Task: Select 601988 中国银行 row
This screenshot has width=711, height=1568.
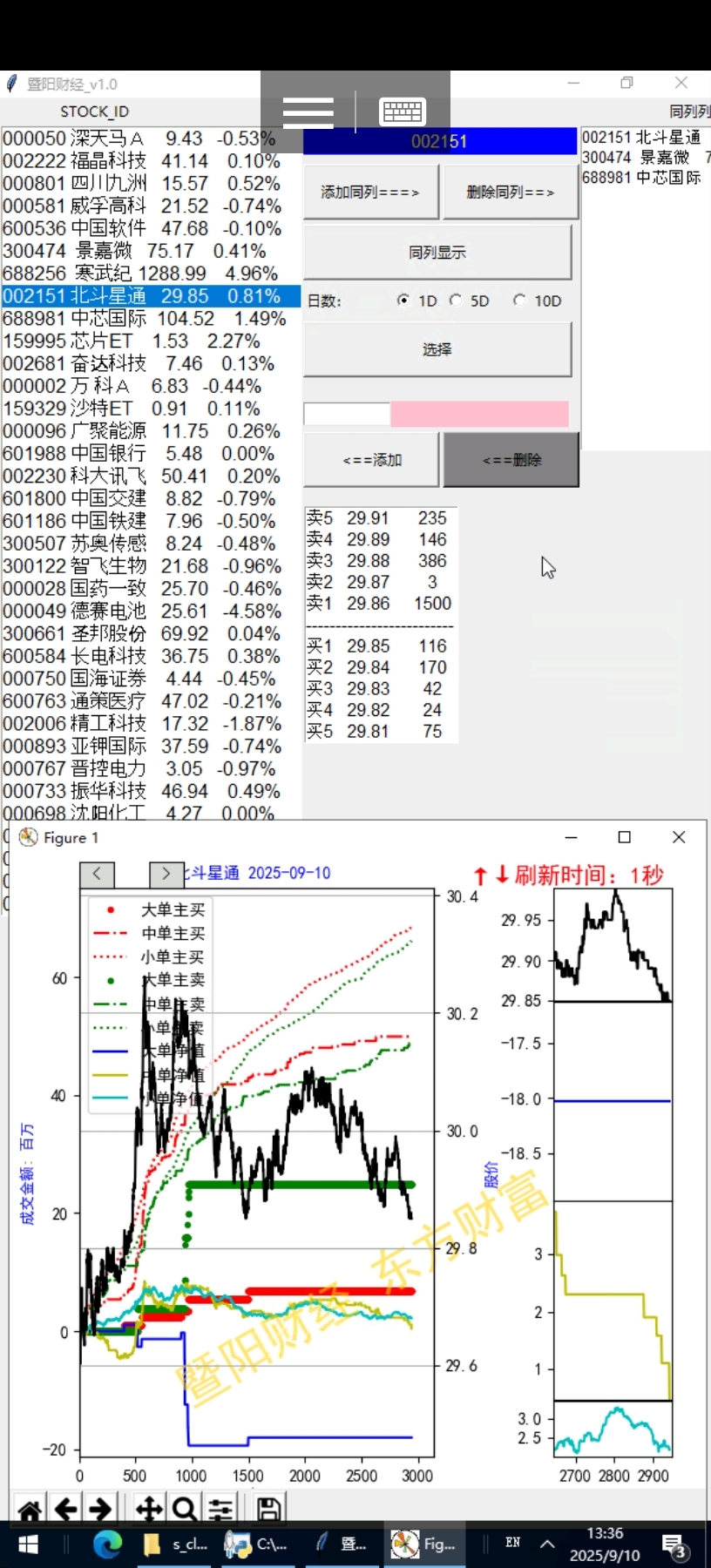Action: tap(151, 454)
